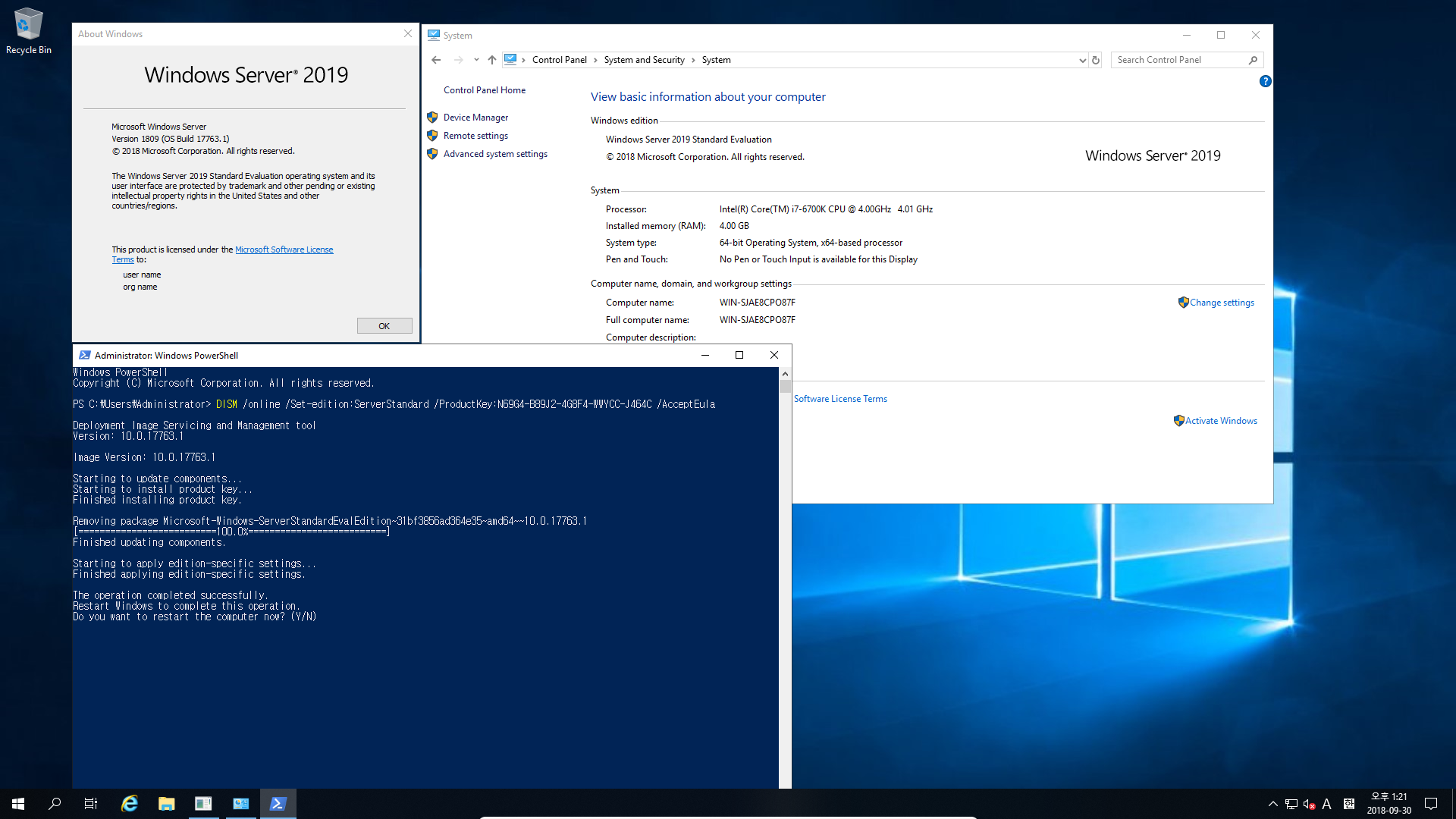Minimize the System window
1456x819 pixels.
coord(1187,35)
